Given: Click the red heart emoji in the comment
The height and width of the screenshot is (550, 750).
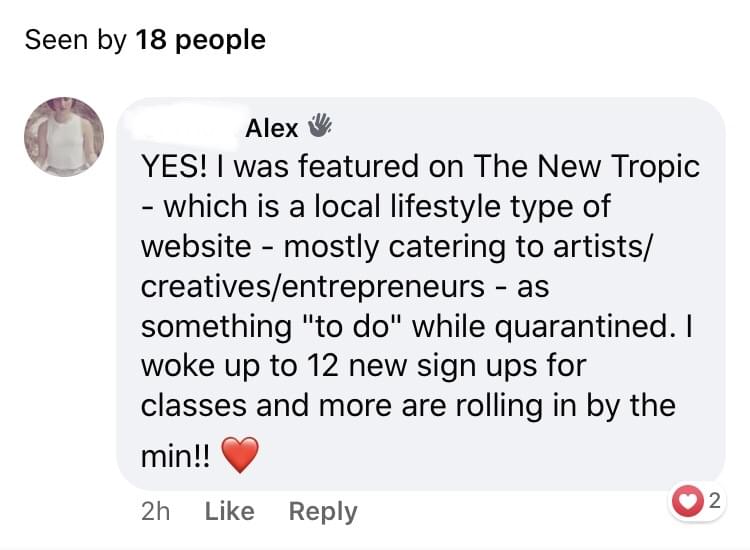Looking at the screenshot, I should click(239, 457).
